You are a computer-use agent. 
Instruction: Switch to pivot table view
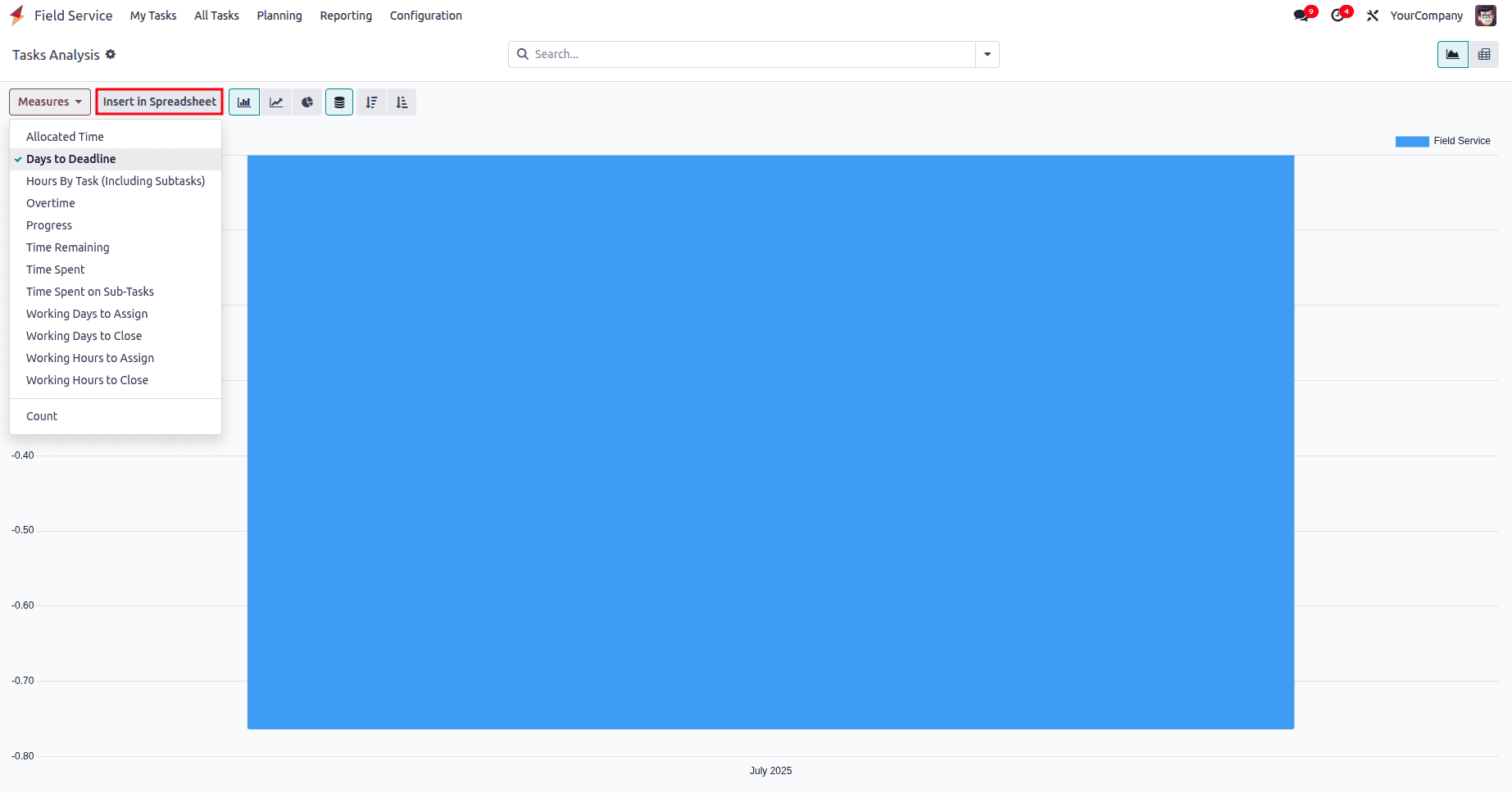[x=1483, y=55]
